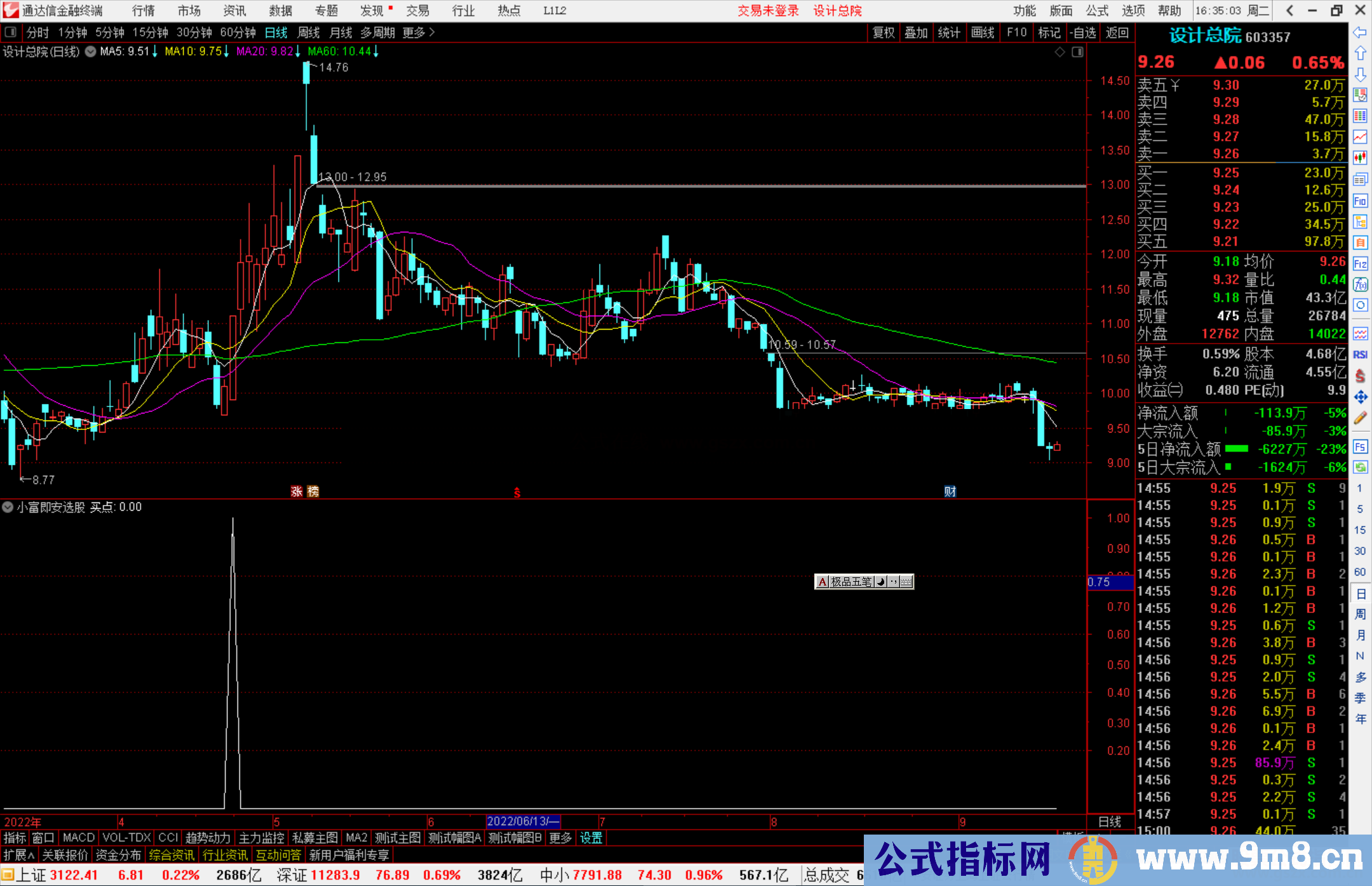Click the blue four-arrow move icon
Image resolution: width=1372 pixels, height=886 pixels.
(x=1360, y=397)
